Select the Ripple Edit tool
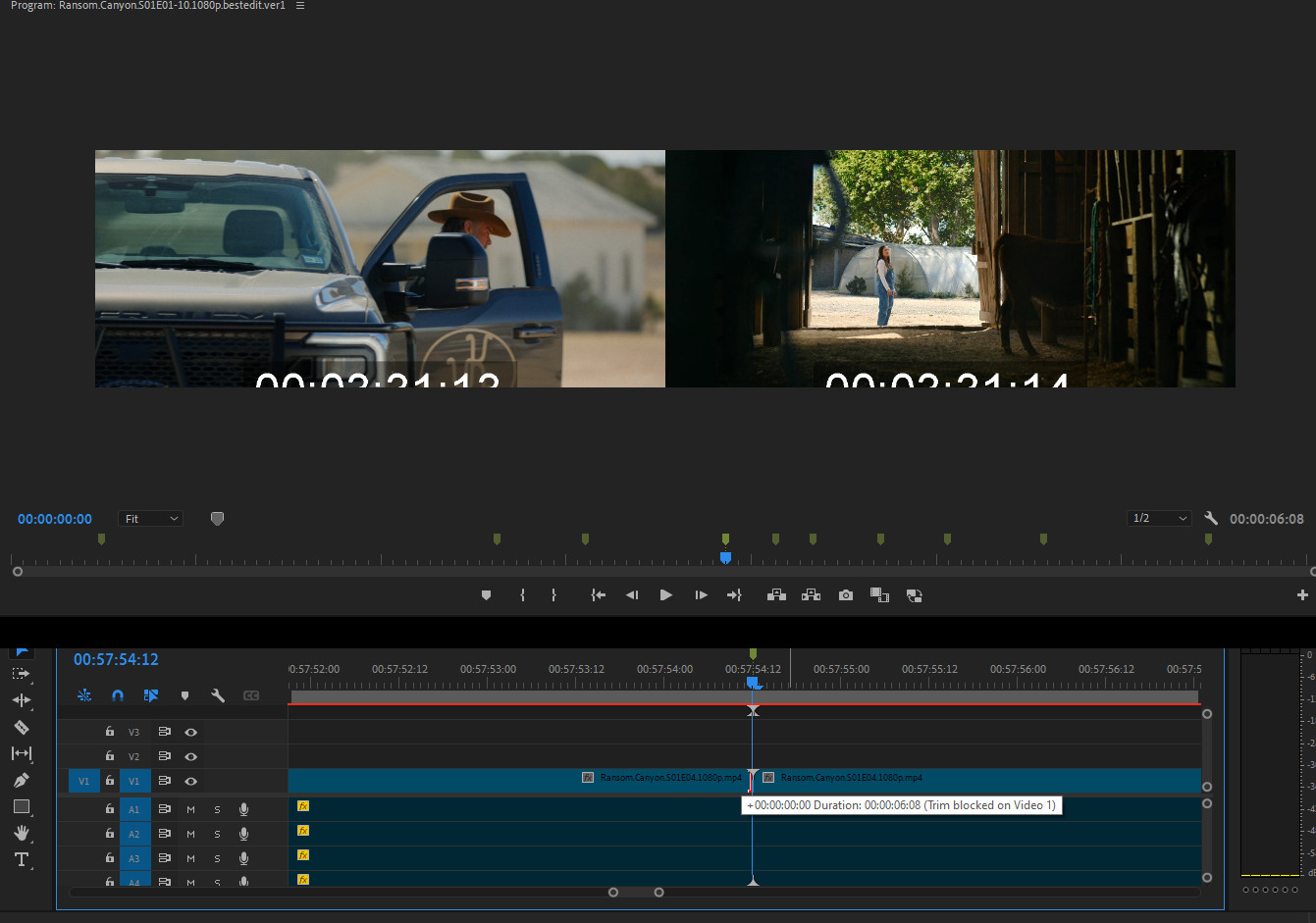The width and height of the screenshot is (1316, 923). 21,700
